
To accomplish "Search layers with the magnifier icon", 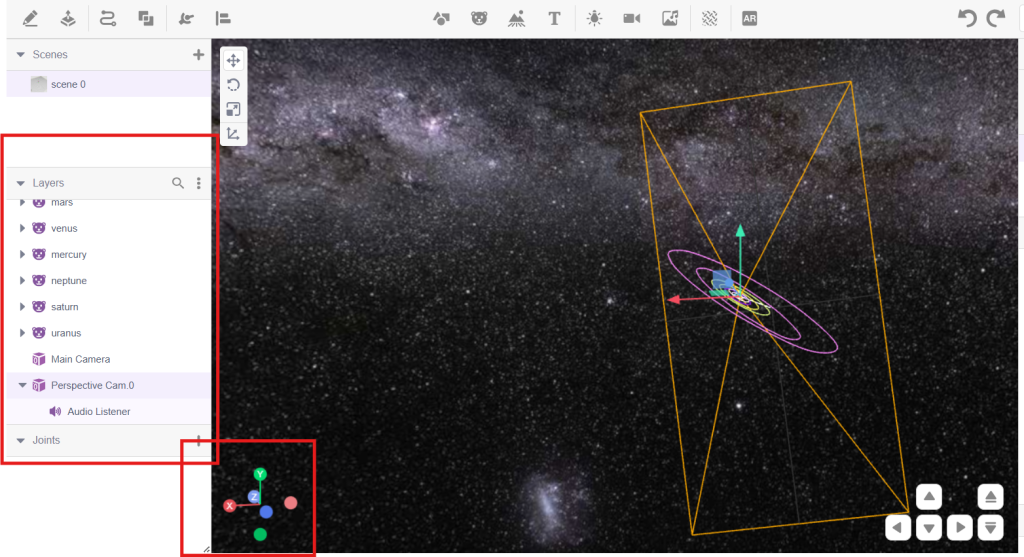I will [178, 183].
